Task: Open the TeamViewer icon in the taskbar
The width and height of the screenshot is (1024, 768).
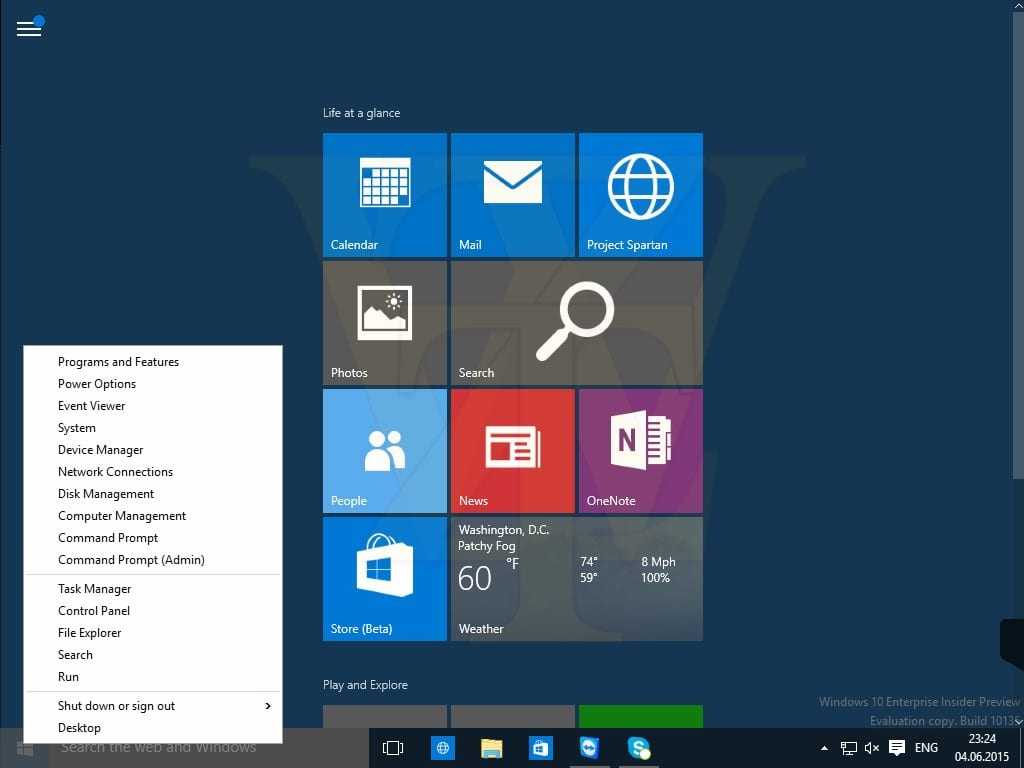Action: (x=589, y=748)
